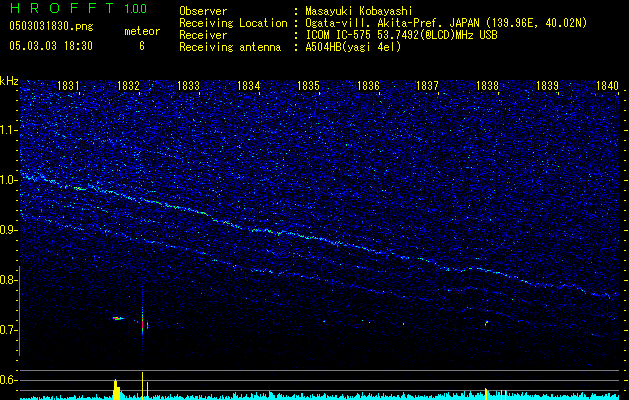This screenshot has width=629, height=400.
Task: Click the 1834 time axis marker
Action: tap(248, 85)
